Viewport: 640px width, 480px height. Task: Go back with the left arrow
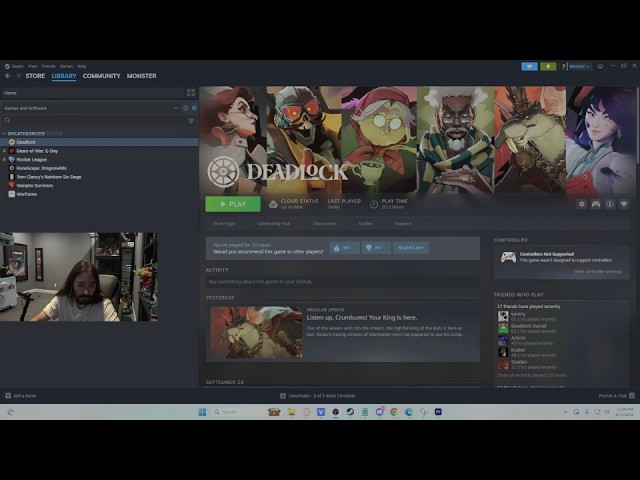[8, 76]
